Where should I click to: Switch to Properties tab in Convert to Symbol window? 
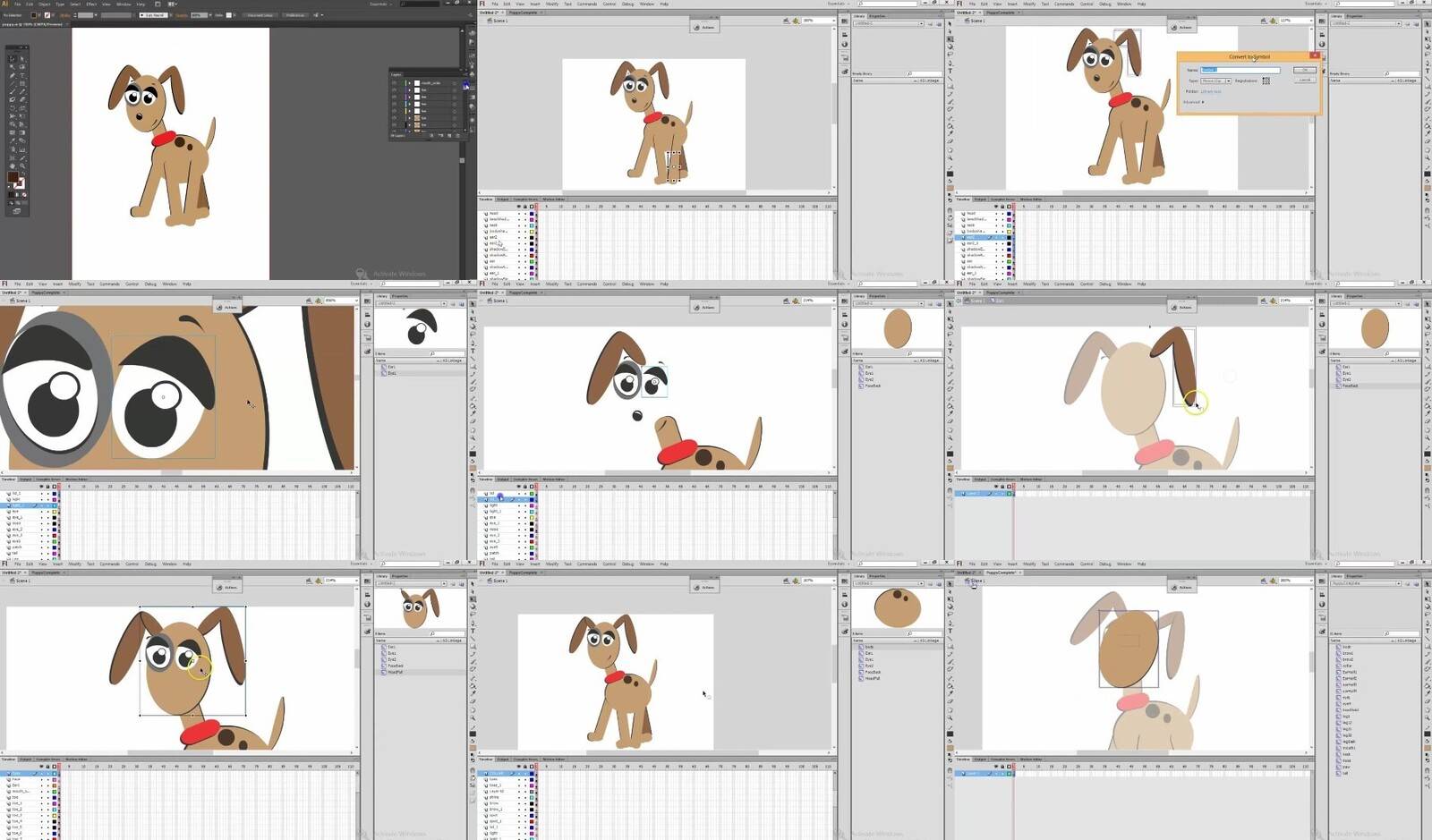click(1354, 16)
